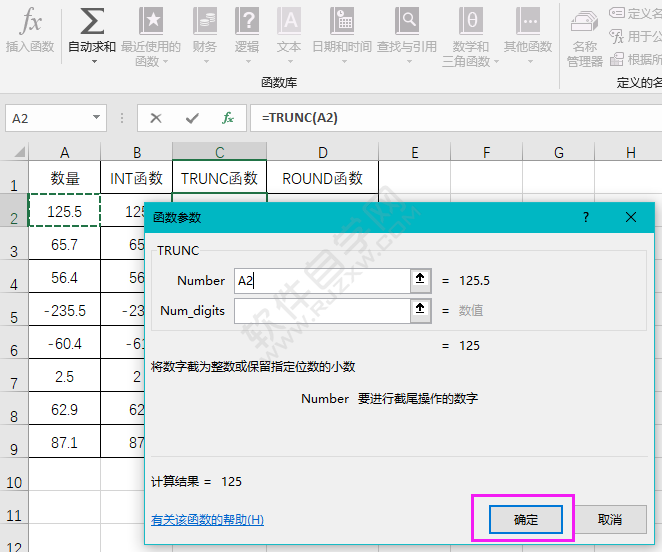Expand the Name Box dropdown arrow
The image size is (662, 552).
tap(96, 118)
